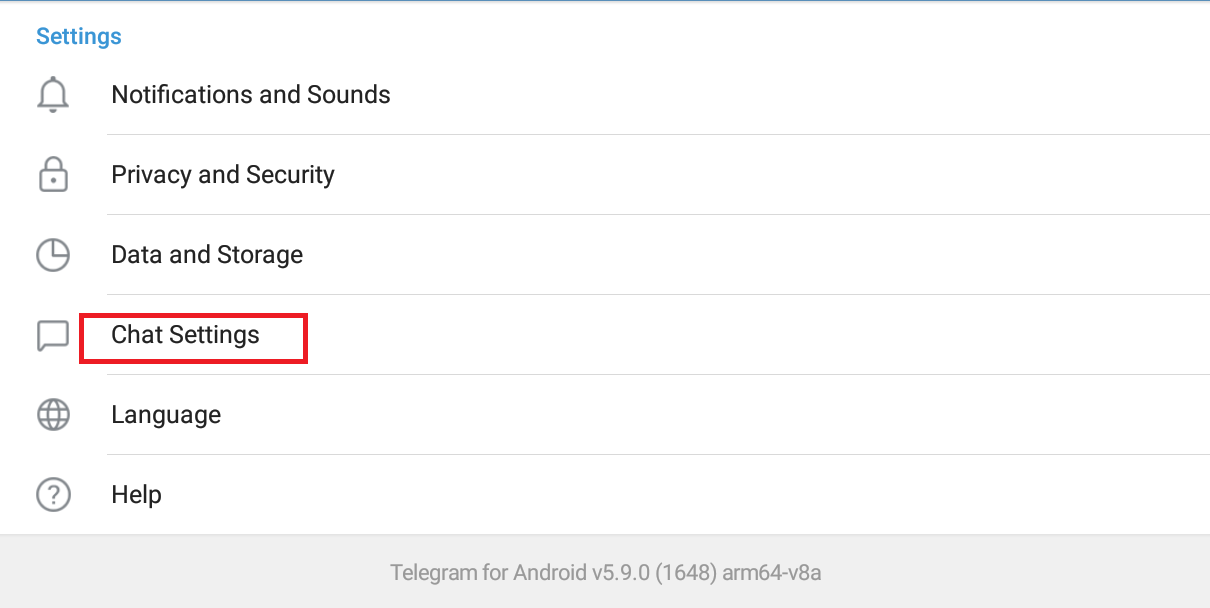This screenshot has width=1210, height=608.
Task: Click the pie chart Data icon
Action: point(53,255)
